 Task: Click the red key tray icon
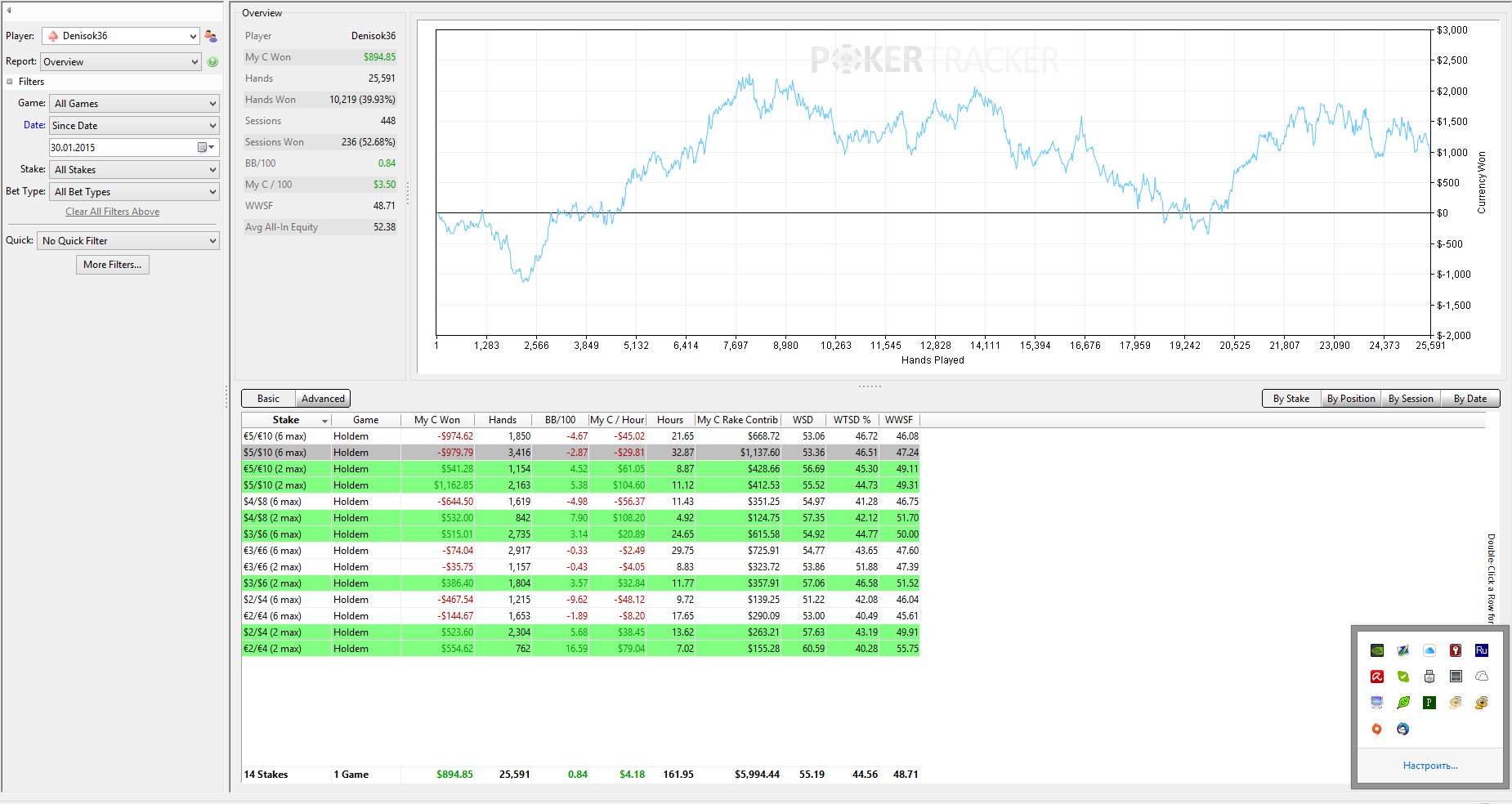click(x=1456, y=650)
